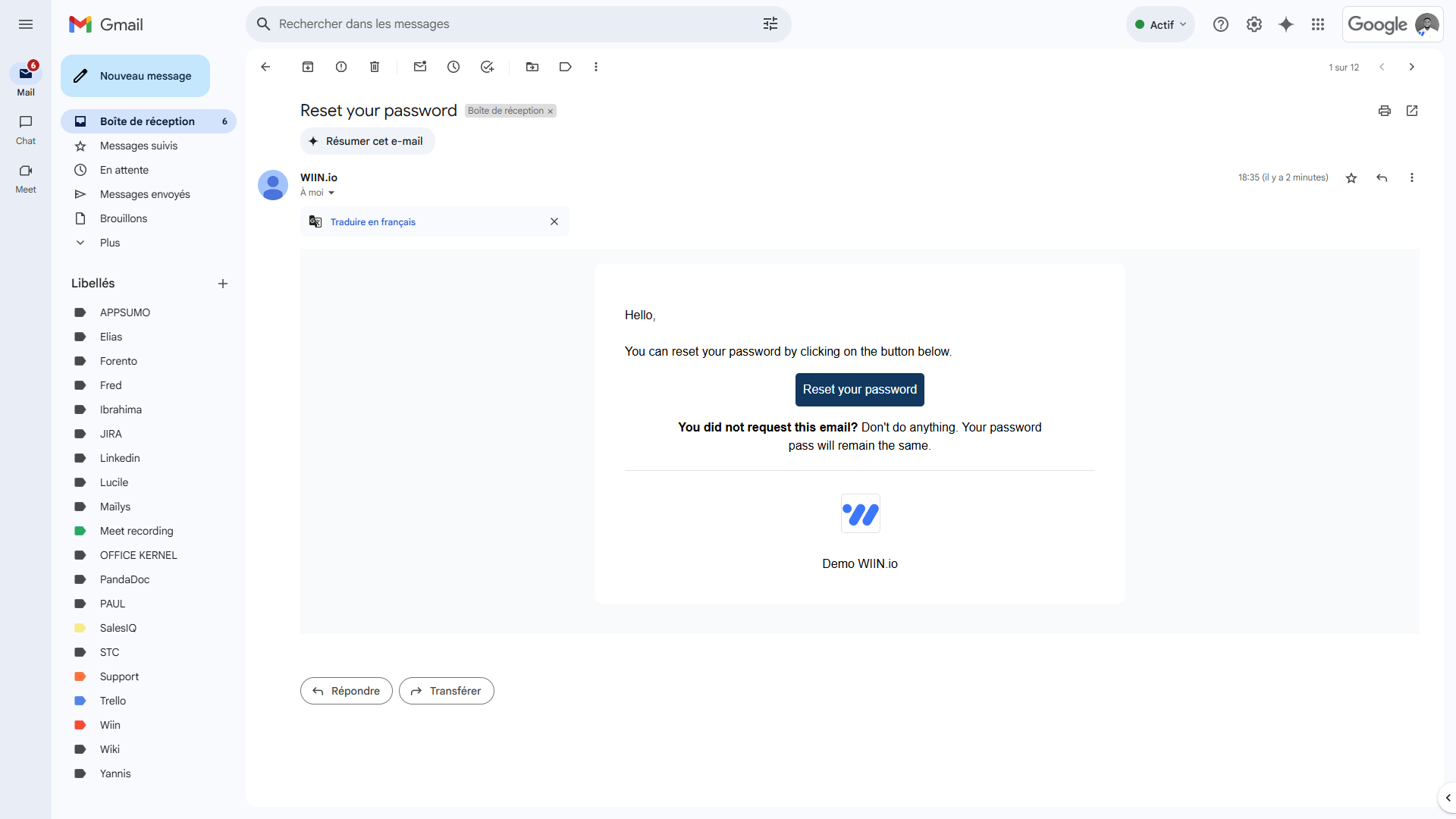Report this message as spam
The image size is (1456, 819).
[341, 67]
